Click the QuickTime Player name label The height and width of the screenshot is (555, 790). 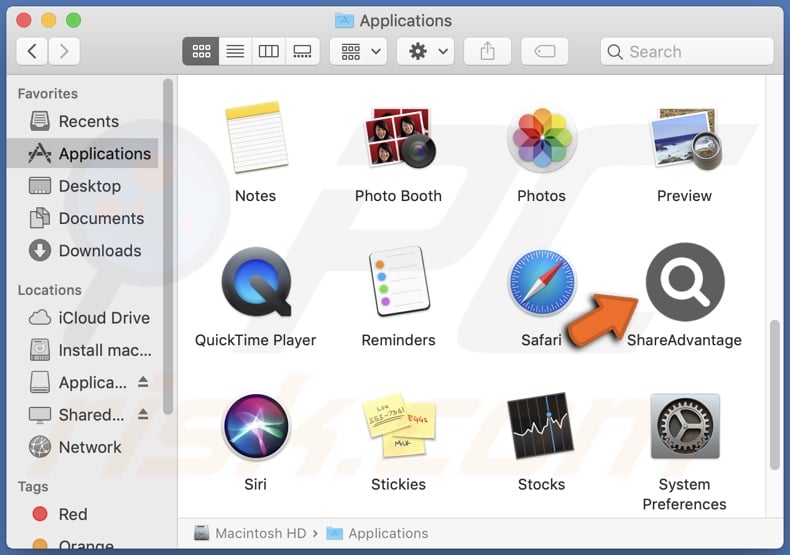[255, 340]
